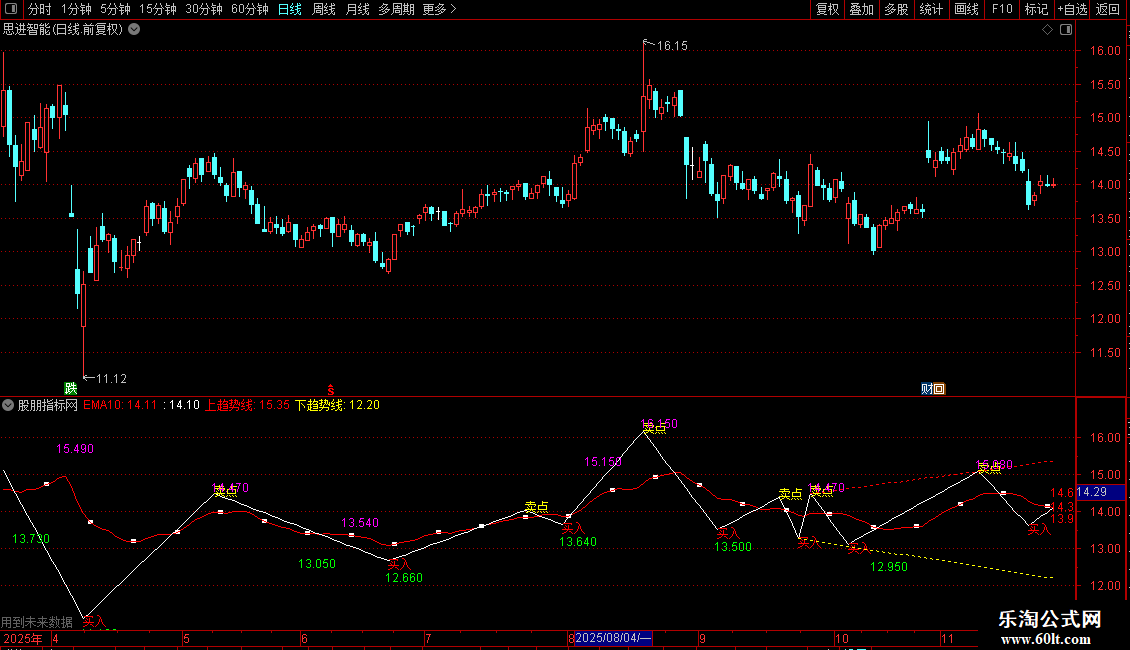
Task: Select the 周线 weekly tab
Action: [324, 9]
